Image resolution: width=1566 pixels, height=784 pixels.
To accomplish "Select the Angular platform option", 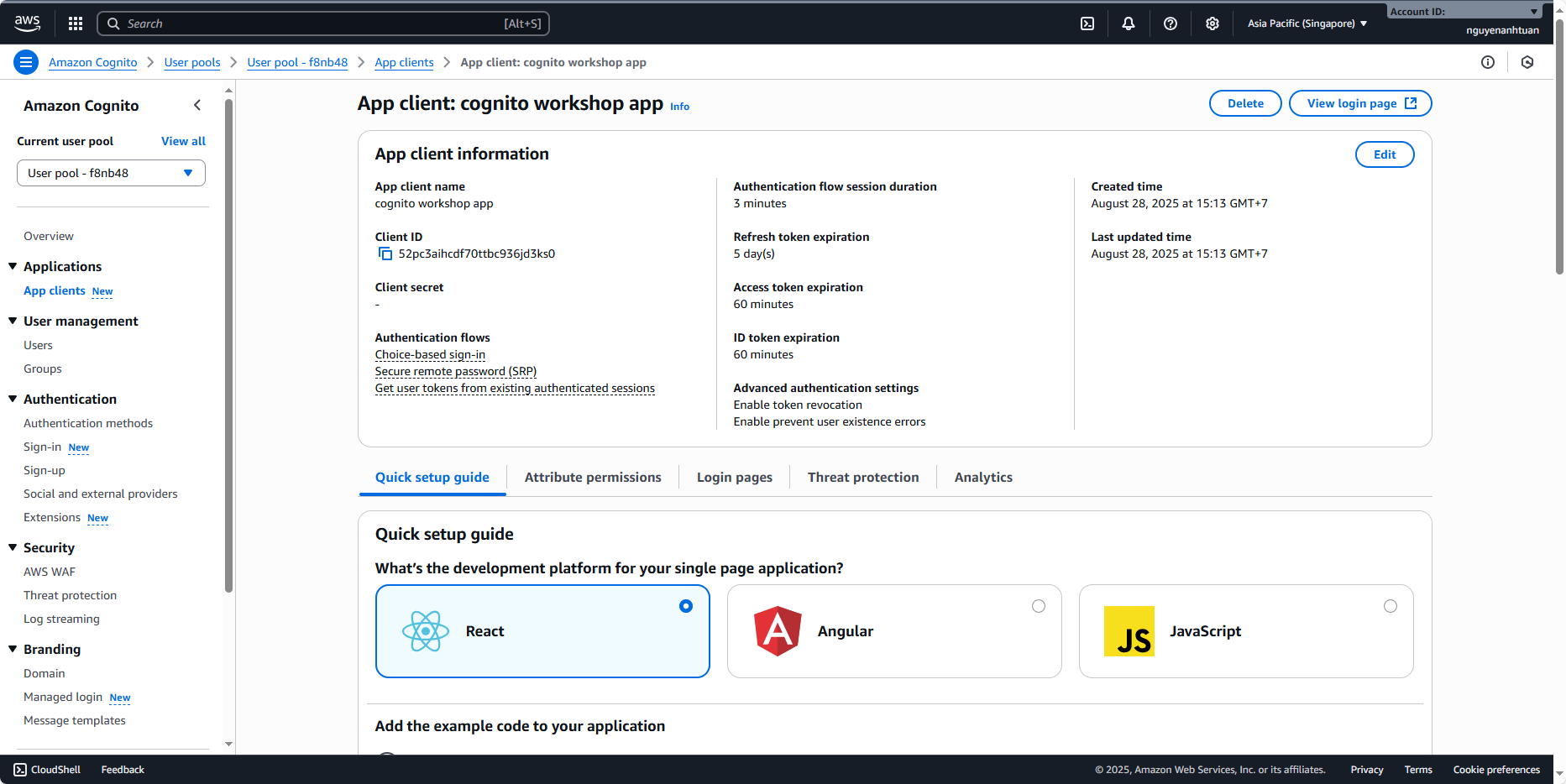I will 1039,606.
